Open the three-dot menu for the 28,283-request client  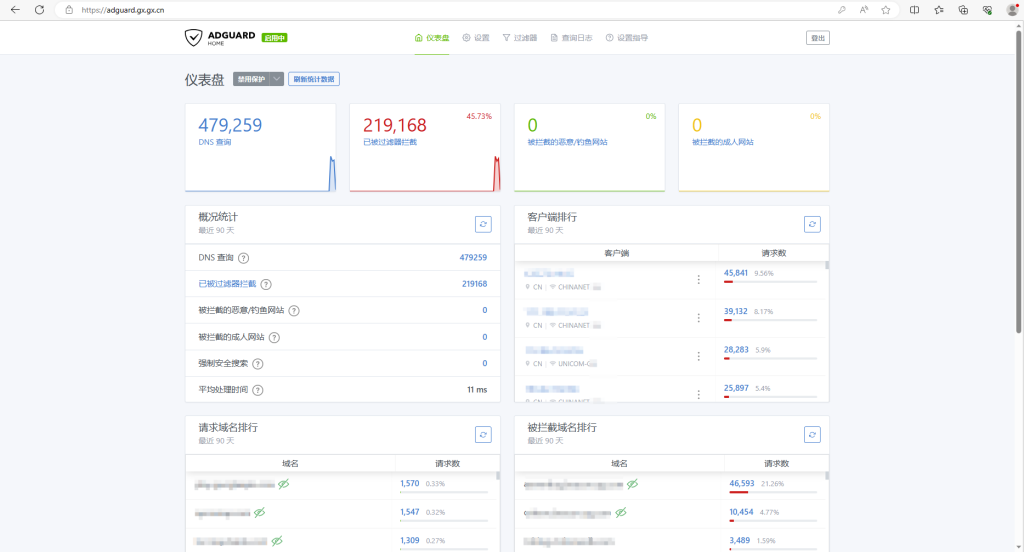(x=698, y=356)
